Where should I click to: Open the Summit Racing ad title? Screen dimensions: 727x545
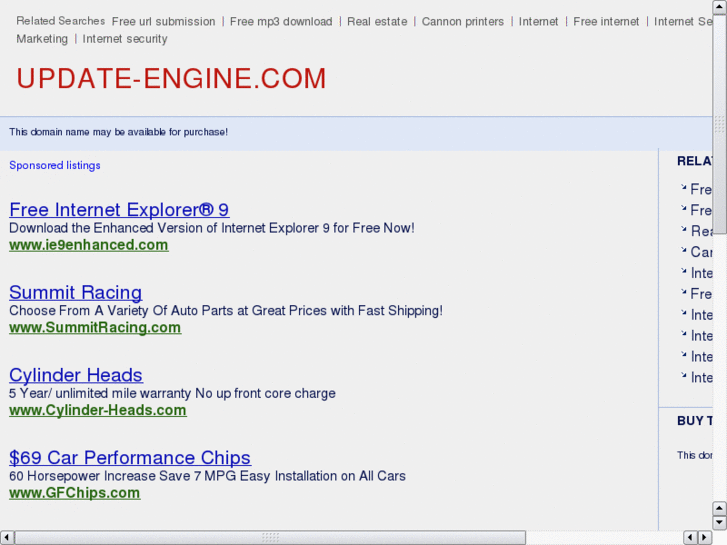tap(76, 292)
